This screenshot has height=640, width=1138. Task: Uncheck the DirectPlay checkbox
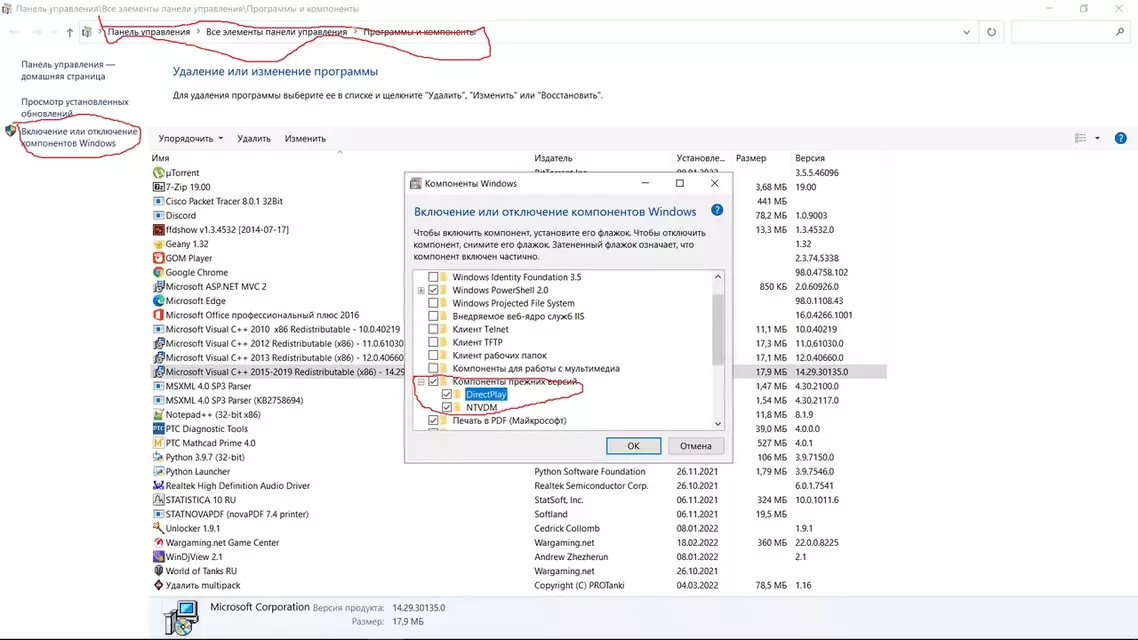point(446,395)
